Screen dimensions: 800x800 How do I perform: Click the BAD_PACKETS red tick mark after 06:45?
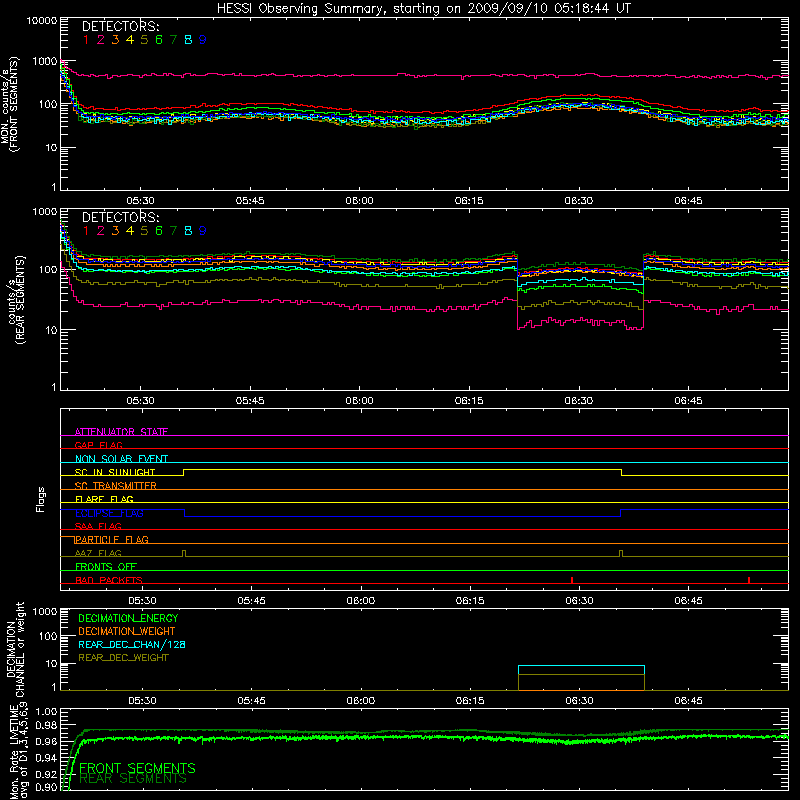tap(748, 580)
